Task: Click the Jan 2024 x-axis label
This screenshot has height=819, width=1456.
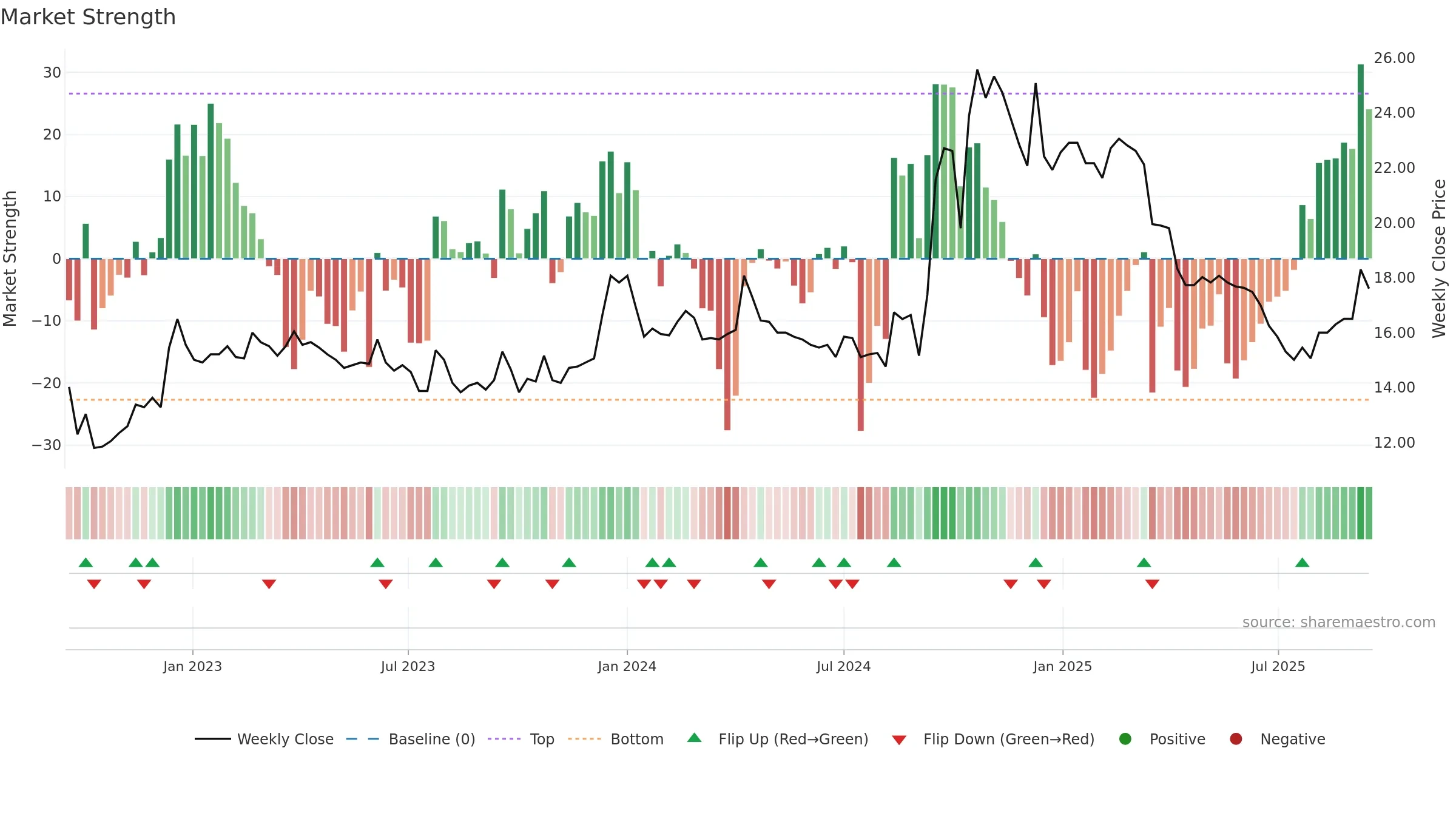Action: [x=627, y=666]
